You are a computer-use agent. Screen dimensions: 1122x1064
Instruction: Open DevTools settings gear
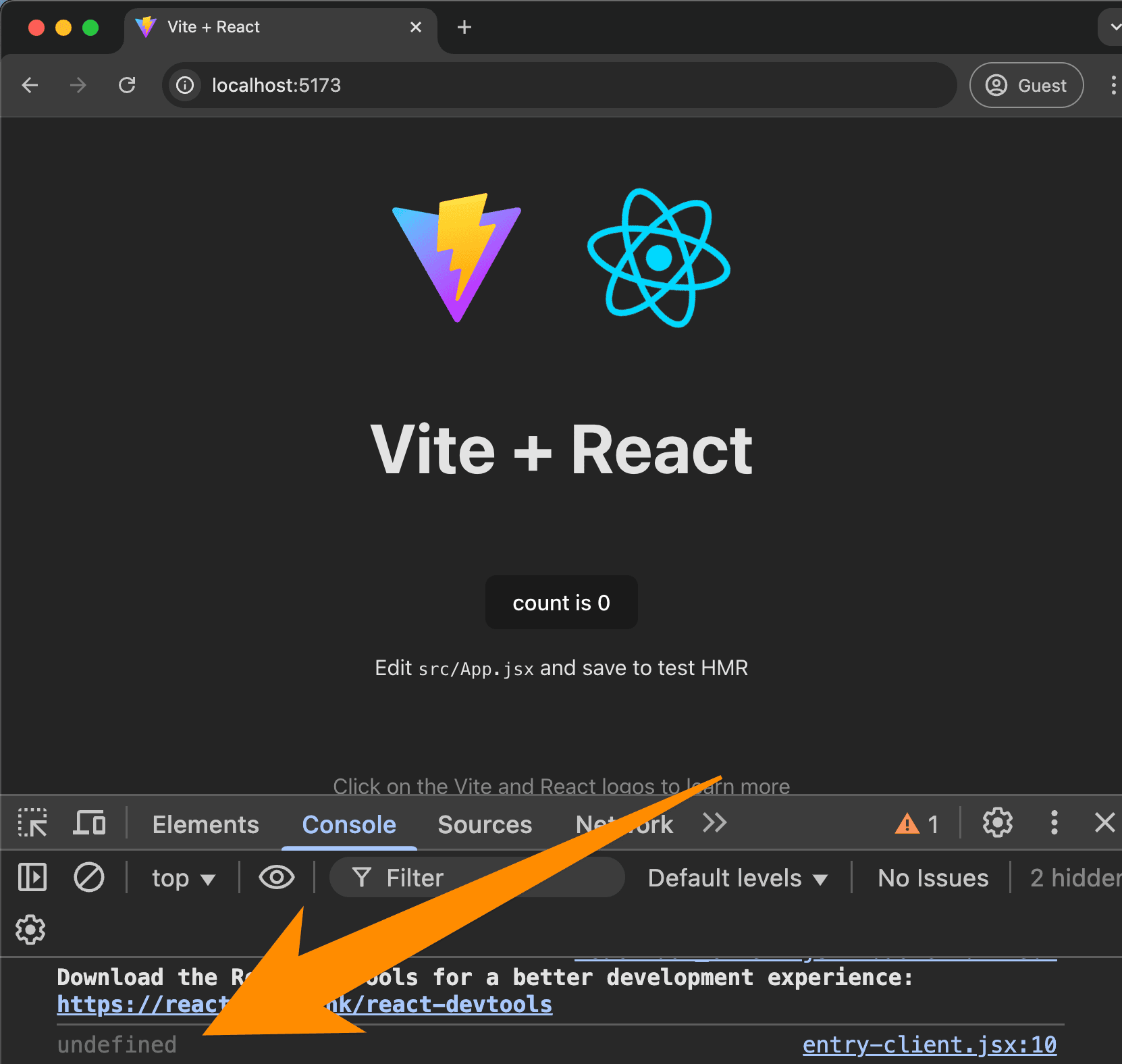997,823
